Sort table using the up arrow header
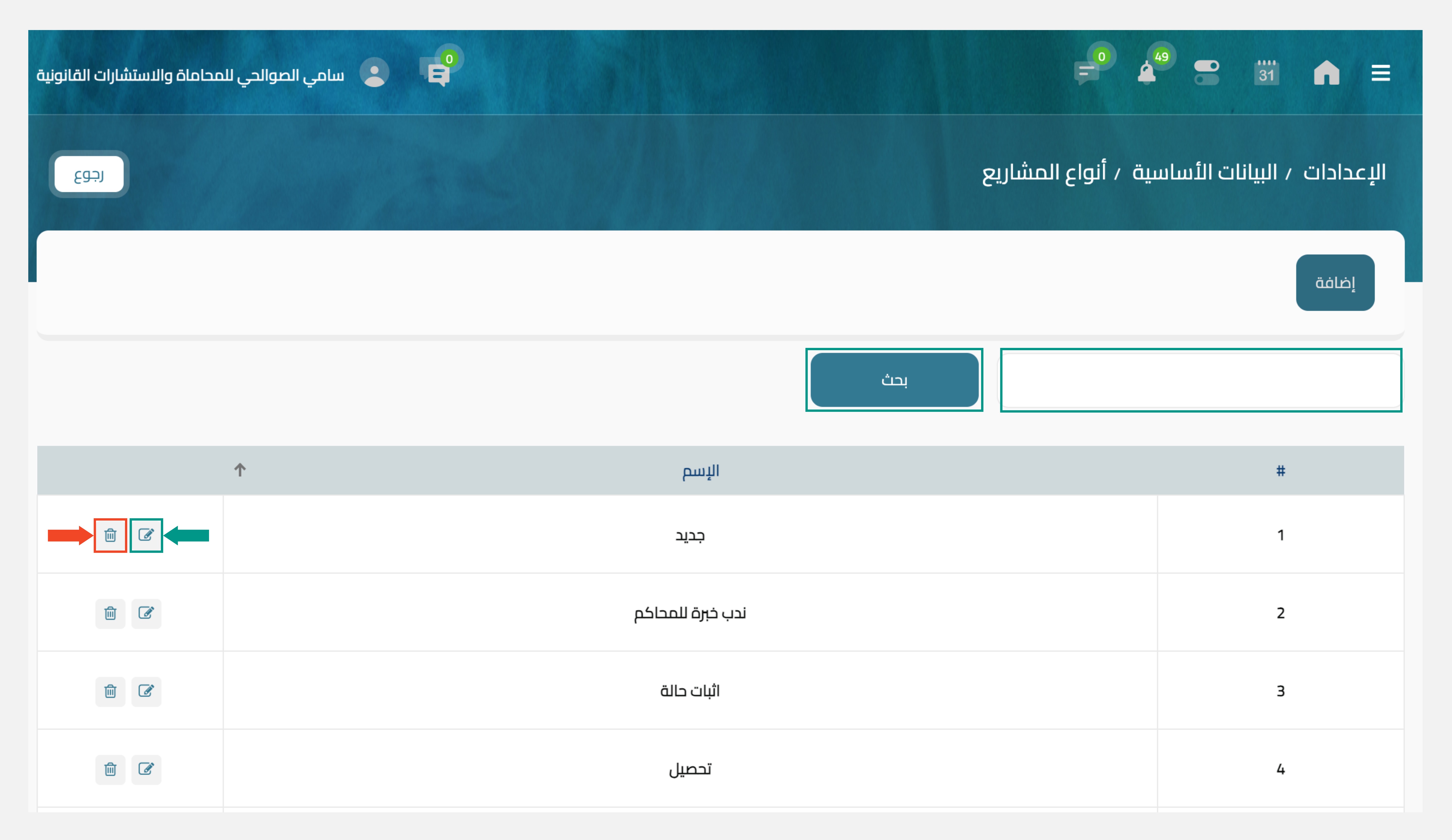 coord(240,470)
